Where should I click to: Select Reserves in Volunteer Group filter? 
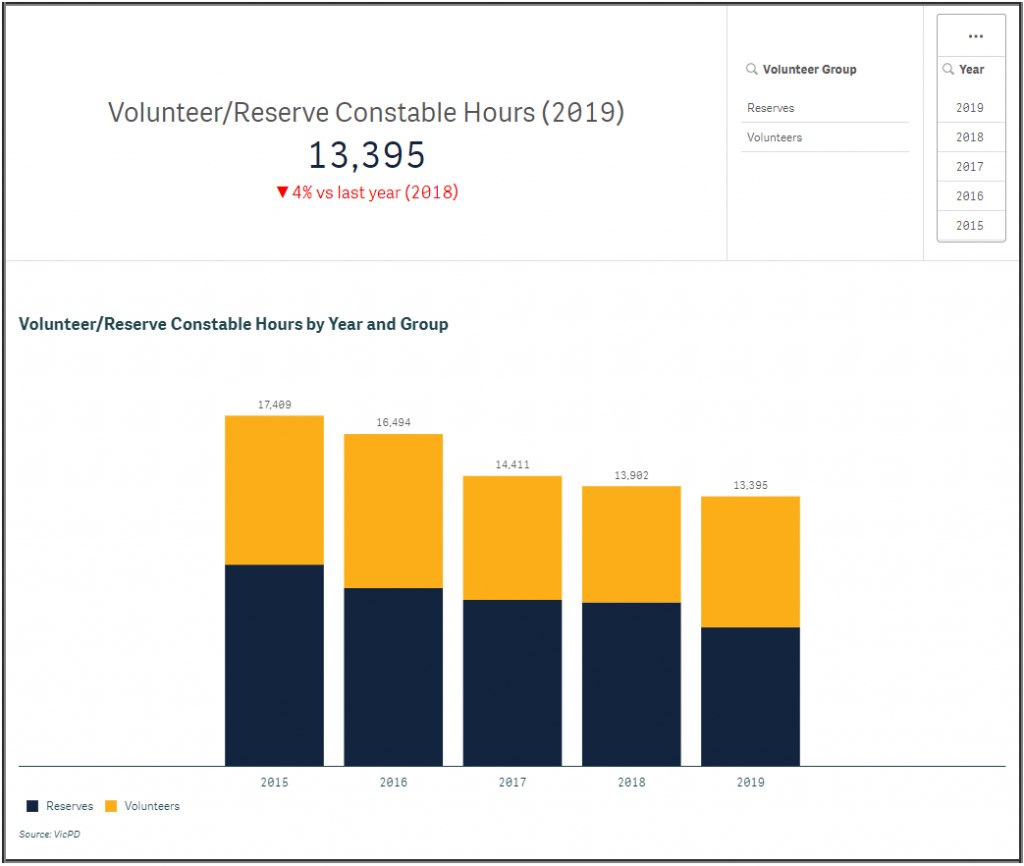pos(770,108)
